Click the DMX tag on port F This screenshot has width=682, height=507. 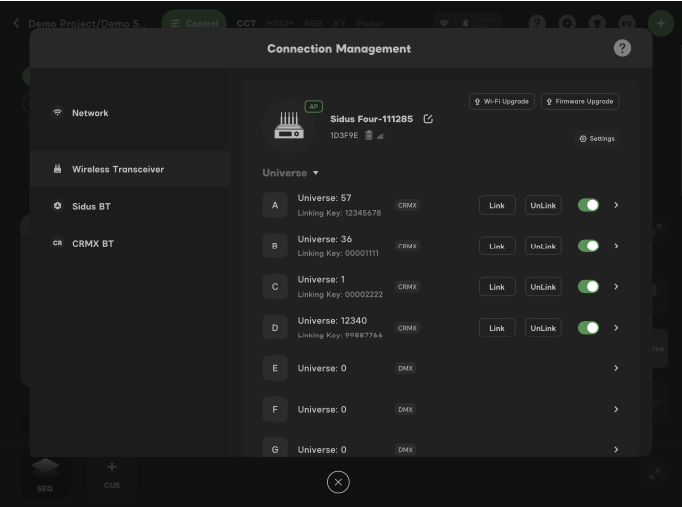[405, 409]
